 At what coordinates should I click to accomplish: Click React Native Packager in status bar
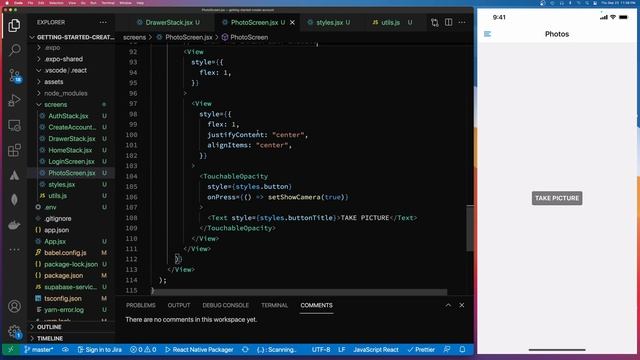[x=199, y=350]
